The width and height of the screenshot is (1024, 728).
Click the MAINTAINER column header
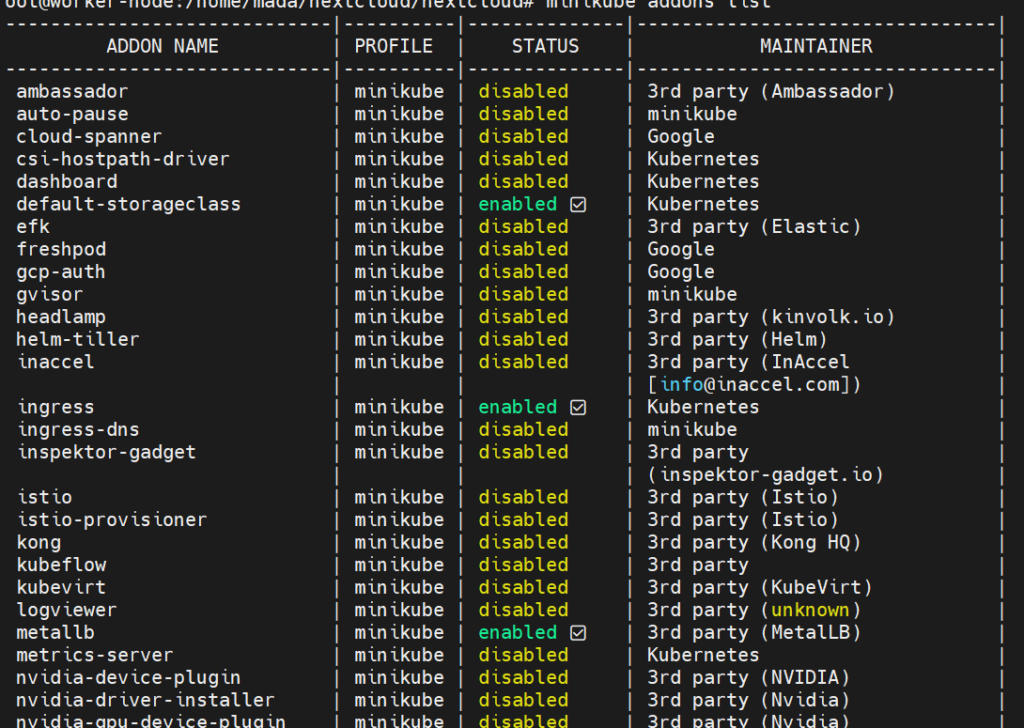[x=815, y=46]
